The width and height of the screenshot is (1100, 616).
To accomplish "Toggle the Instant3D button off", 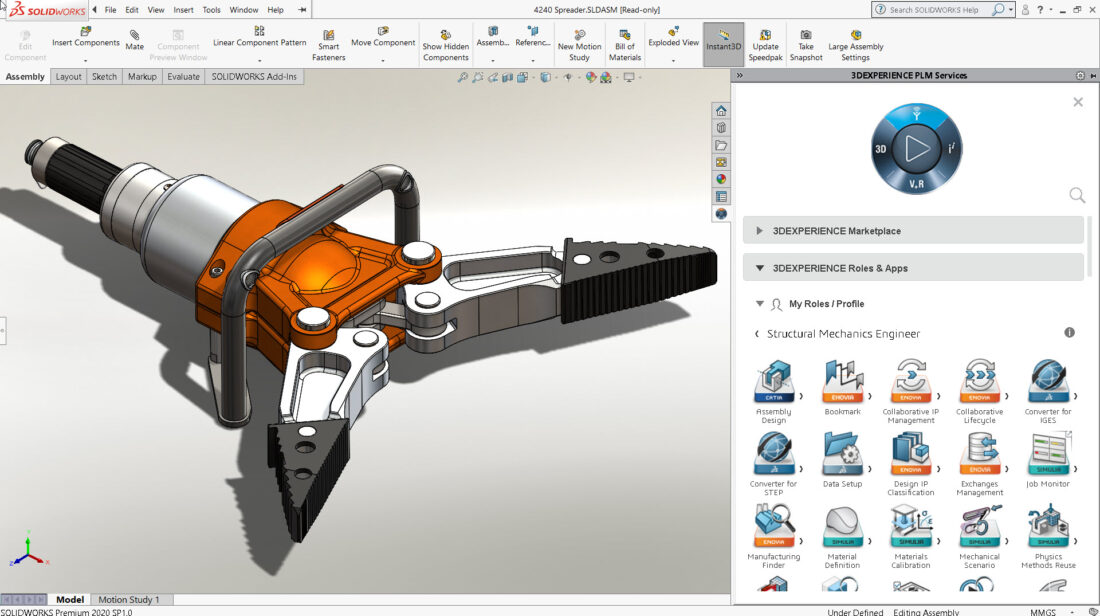I will click(x=723, y=45).
